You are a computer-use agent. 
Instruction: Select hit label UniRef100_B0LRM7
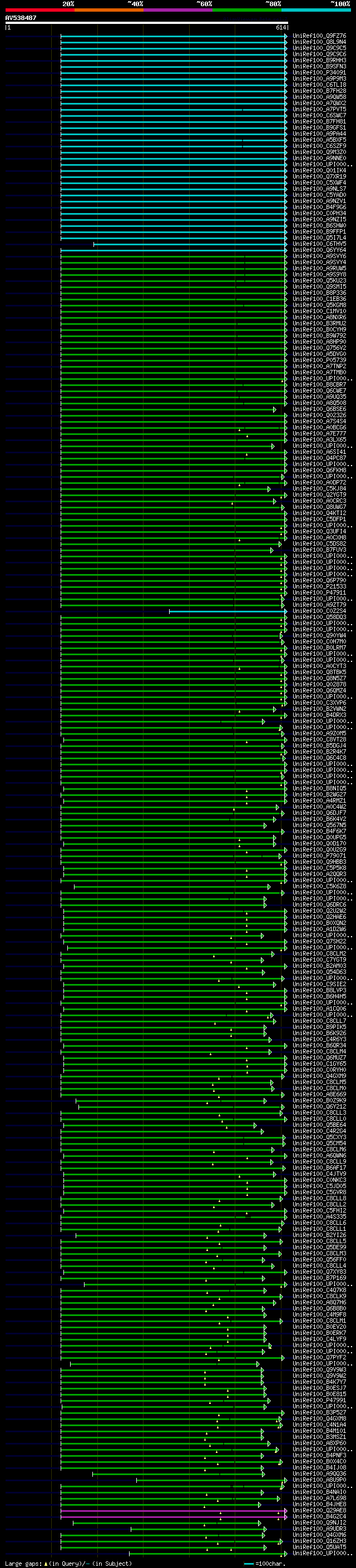319,647
